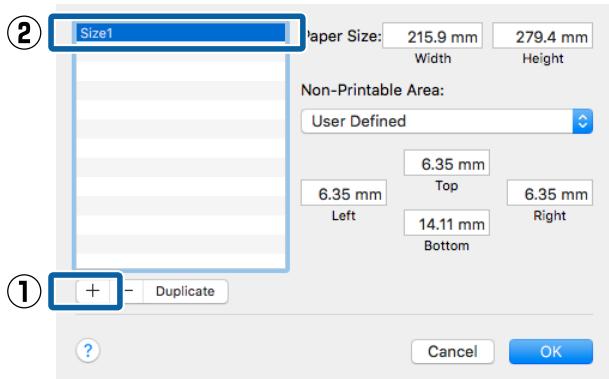Edit the paper Height field
This screenshot has height=379, width=609.
click(x=543, y=36)
